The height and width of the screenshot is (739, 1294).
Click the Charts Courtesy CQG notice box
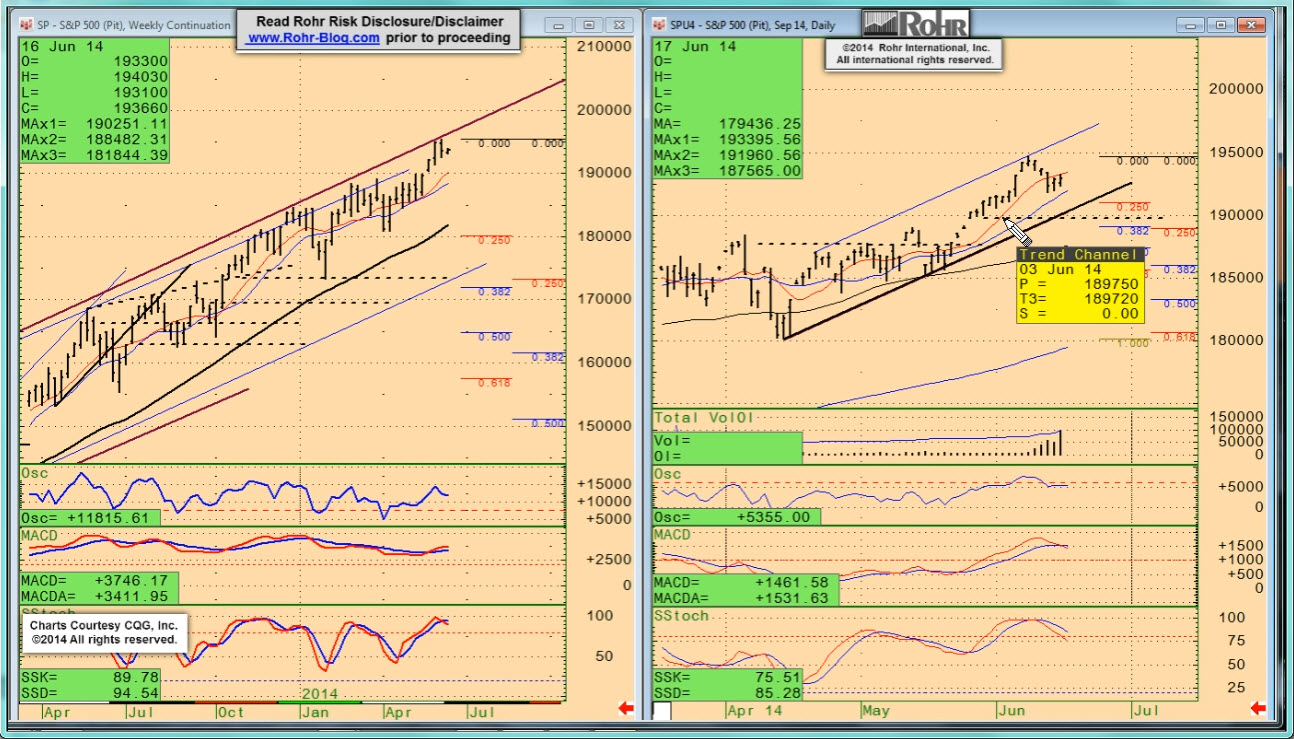104,631
